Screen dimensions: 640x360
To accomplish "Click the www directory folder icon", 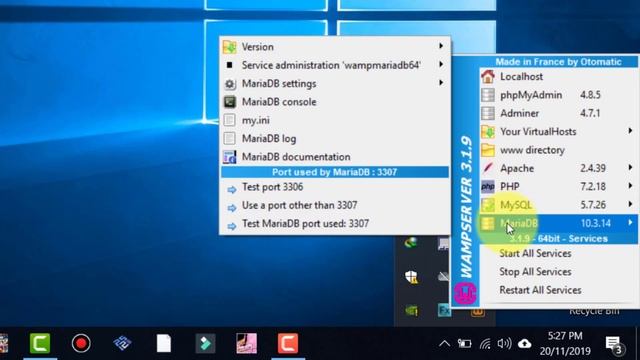I will coord(488,150).
